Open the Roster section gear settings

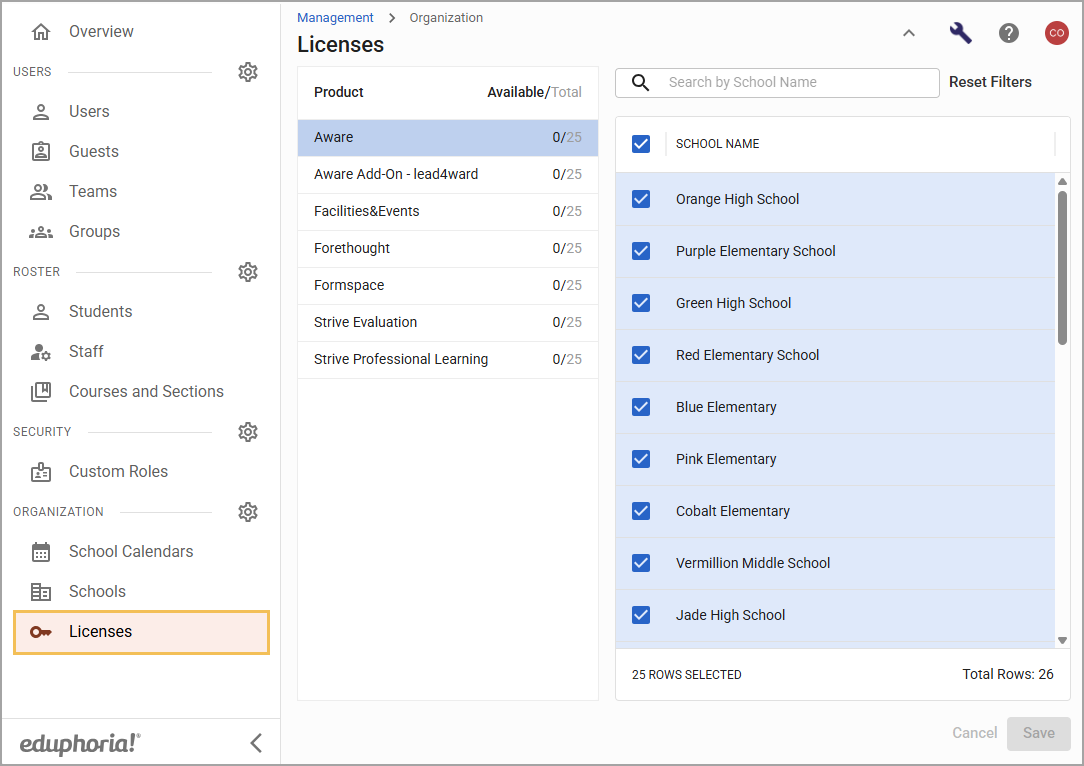click(x=247, y=272)
